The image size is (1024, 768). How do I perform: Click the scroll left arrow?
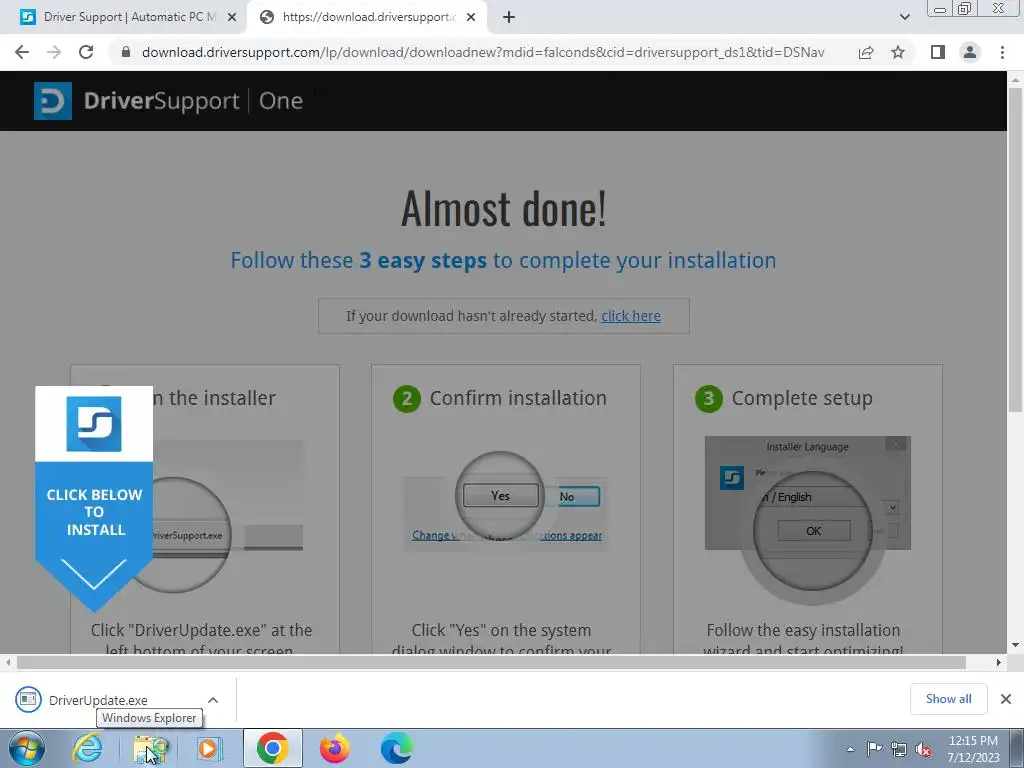(x=8, y=663)
